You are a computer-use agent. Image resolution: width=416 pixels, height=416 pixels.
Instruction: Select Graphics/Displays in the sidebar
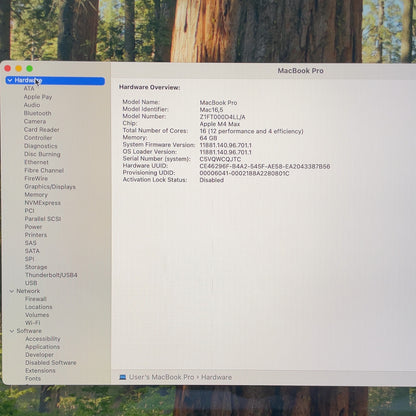(50, 187)
